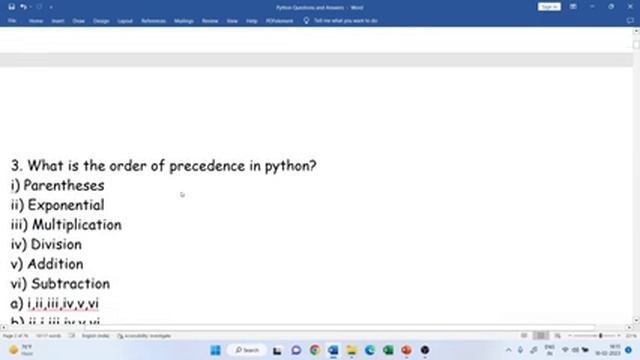640x360 pixels.
Task: Switch to Read Mode view icon
Action: [524, 336]
